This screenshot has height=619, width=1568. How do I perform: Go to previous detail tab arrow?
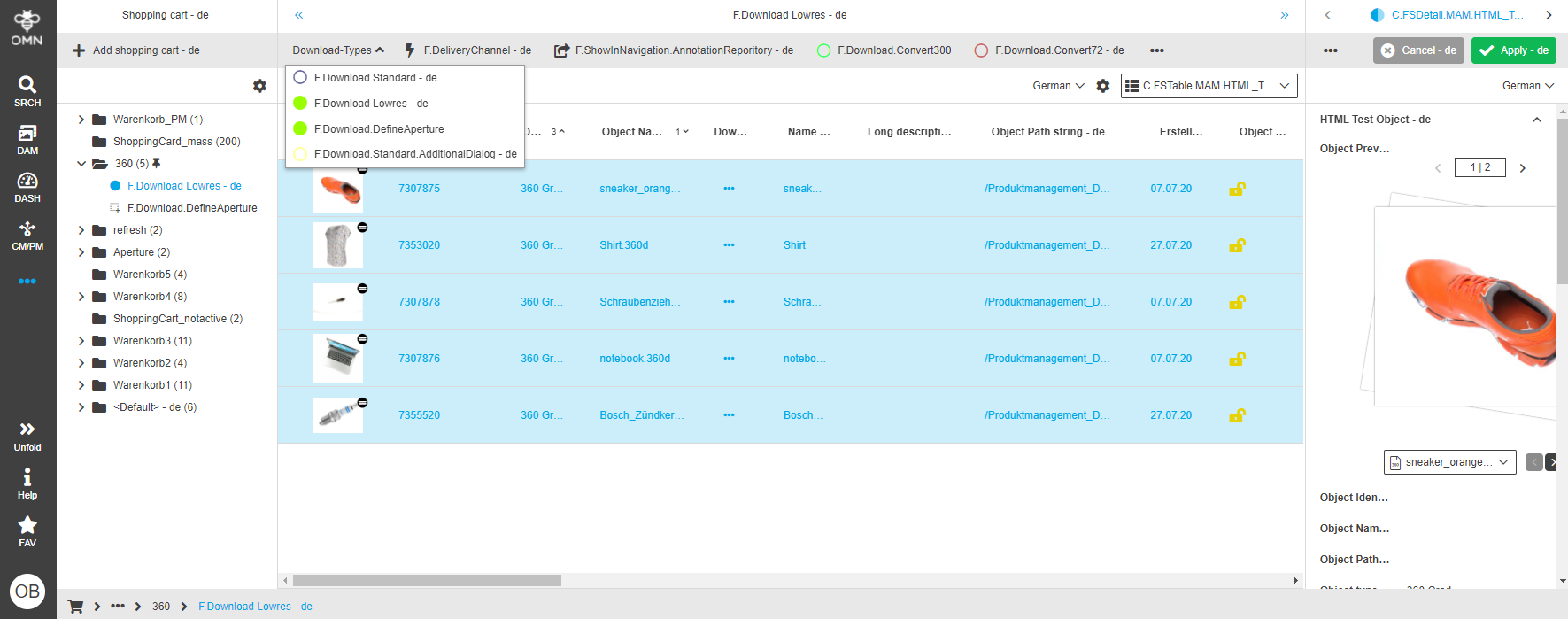(1327, 15)
